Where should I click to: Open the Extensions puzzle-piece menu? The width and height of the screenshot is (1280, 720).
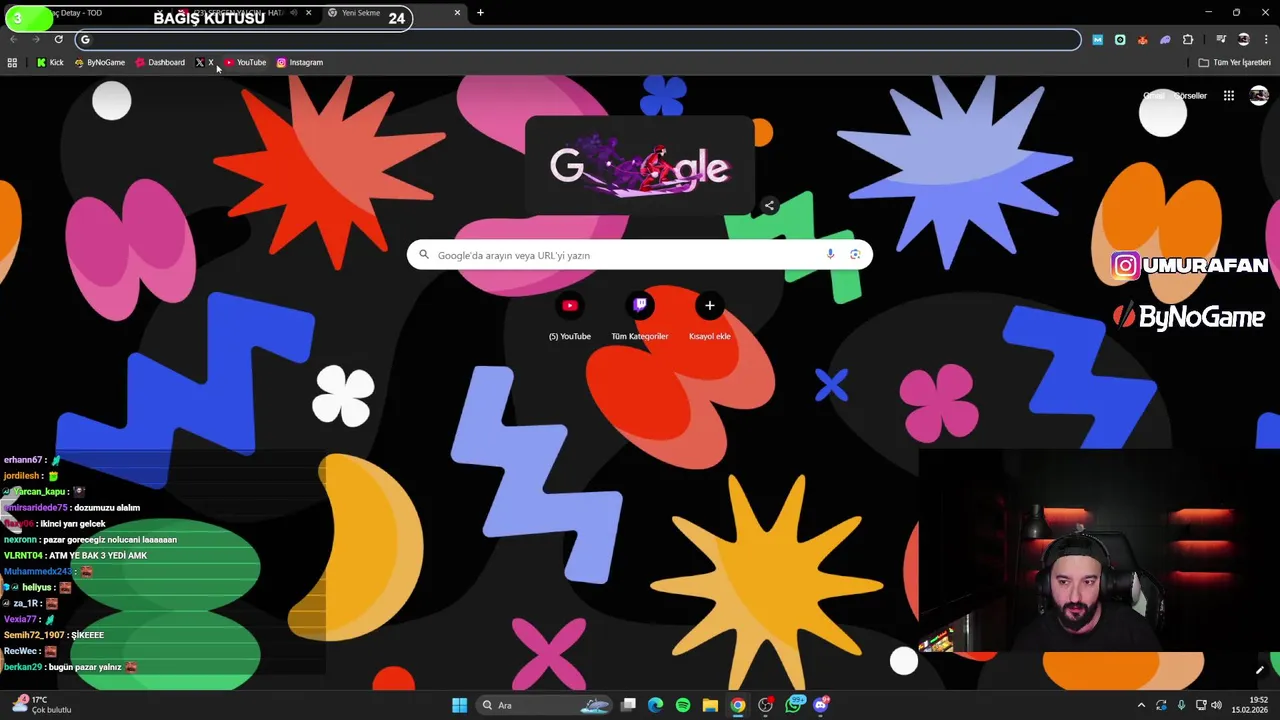[x=1188, y=40]
